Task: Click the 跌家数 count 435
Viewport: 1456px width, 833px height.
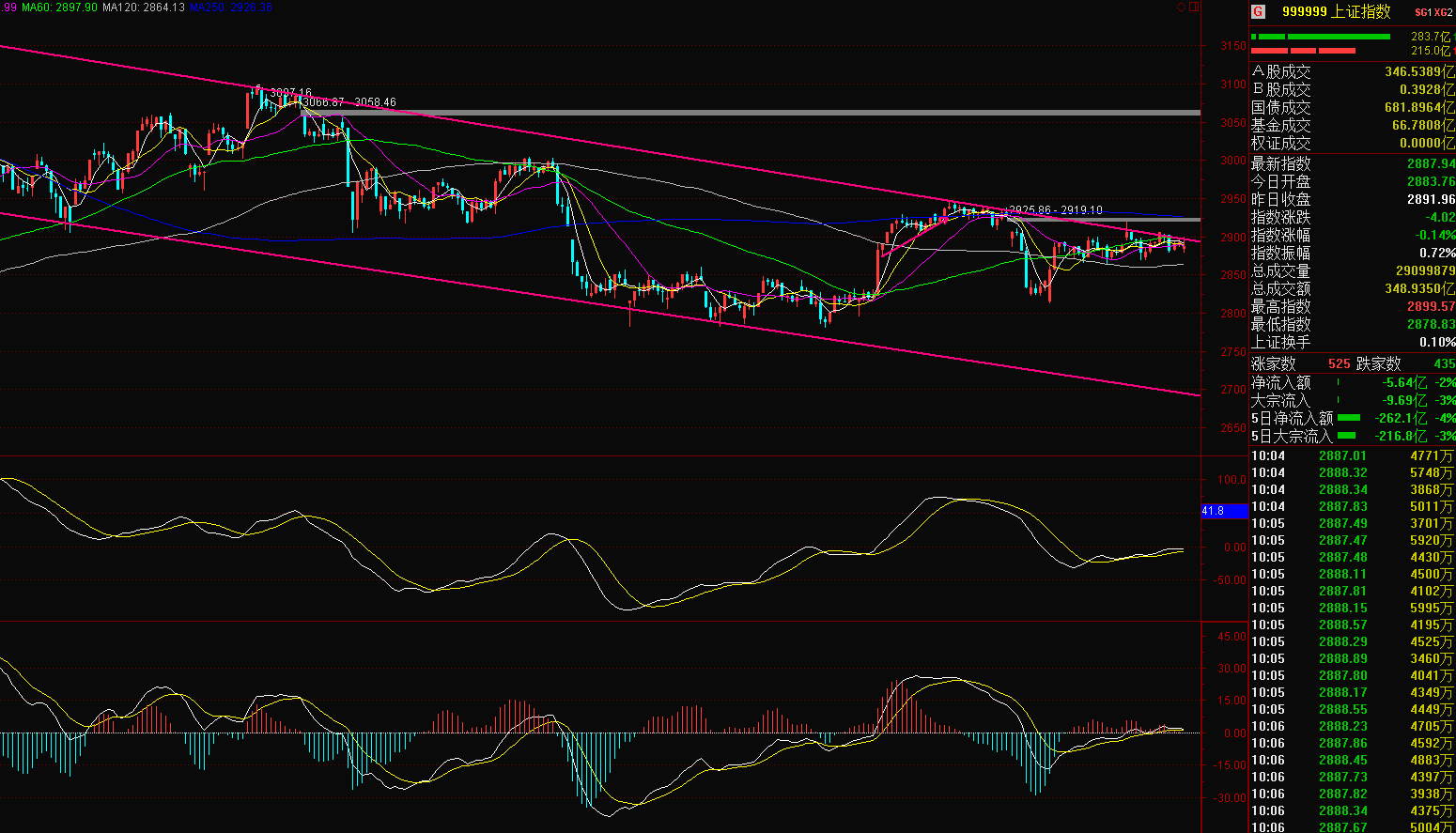Action: pos(1445,363)
